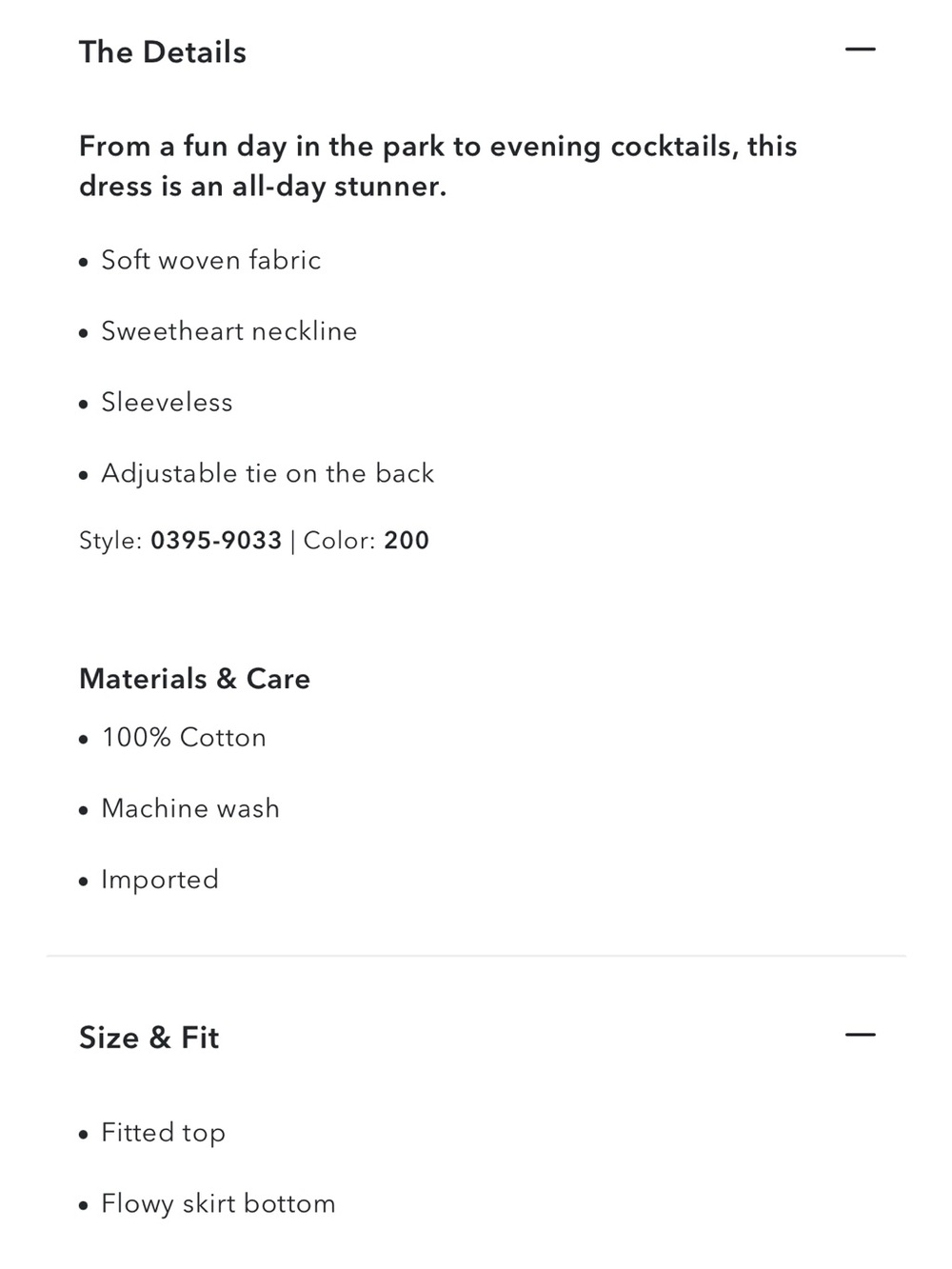Click the Soft woven fabric bullet

click(211, 260)
